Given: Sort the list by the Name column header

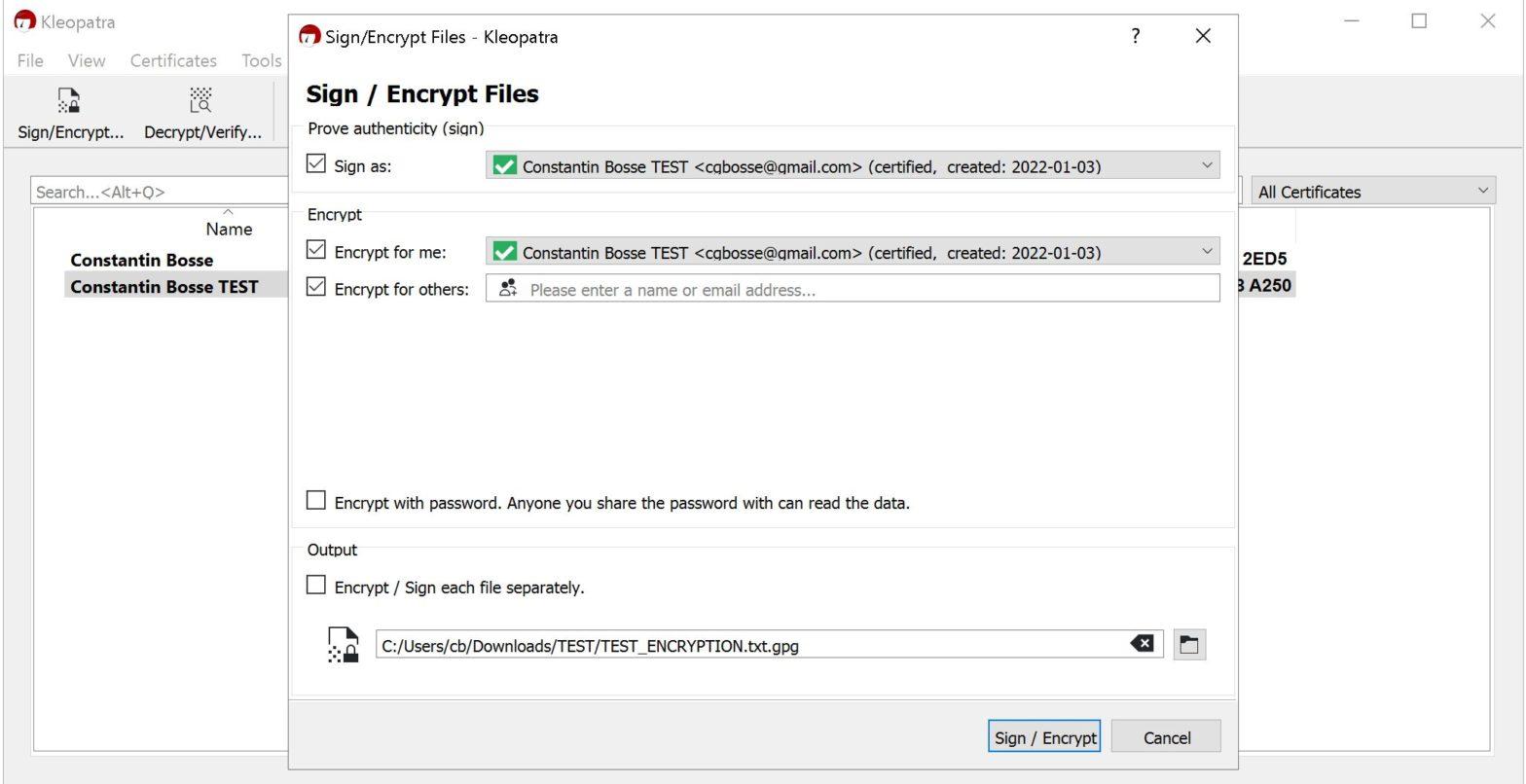Looking at the screenshot, I should (x=229, y=230).
